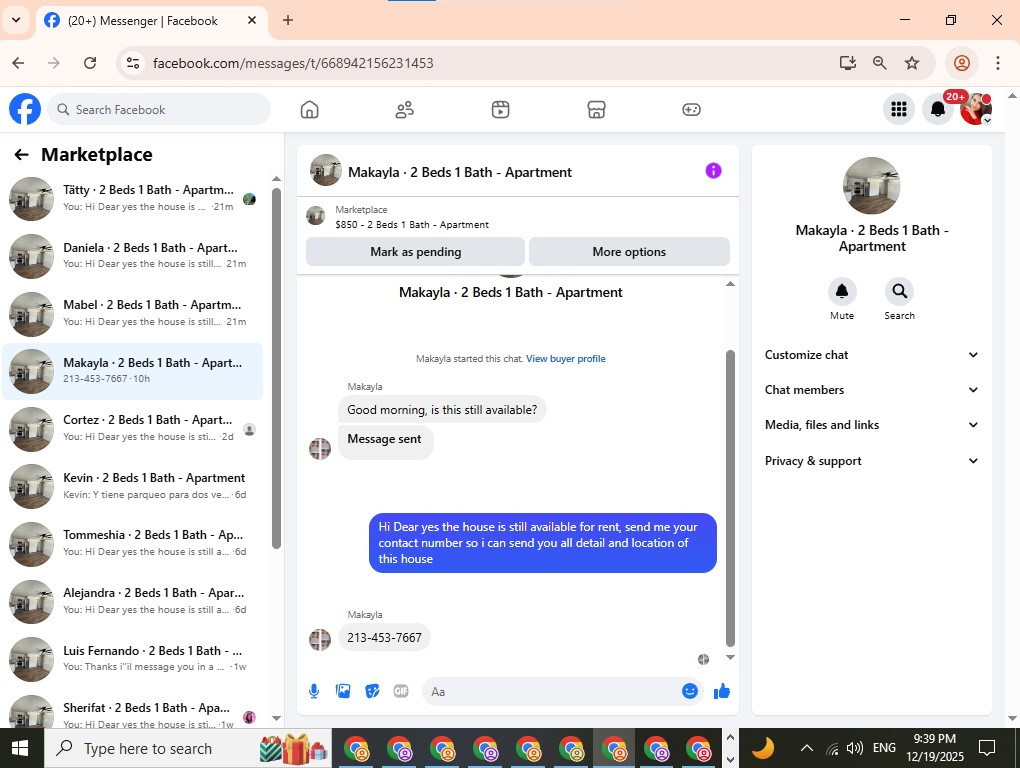The image size is (1020, 768).
Task: Open the Facebook menu grid icon
Action: 898,109
